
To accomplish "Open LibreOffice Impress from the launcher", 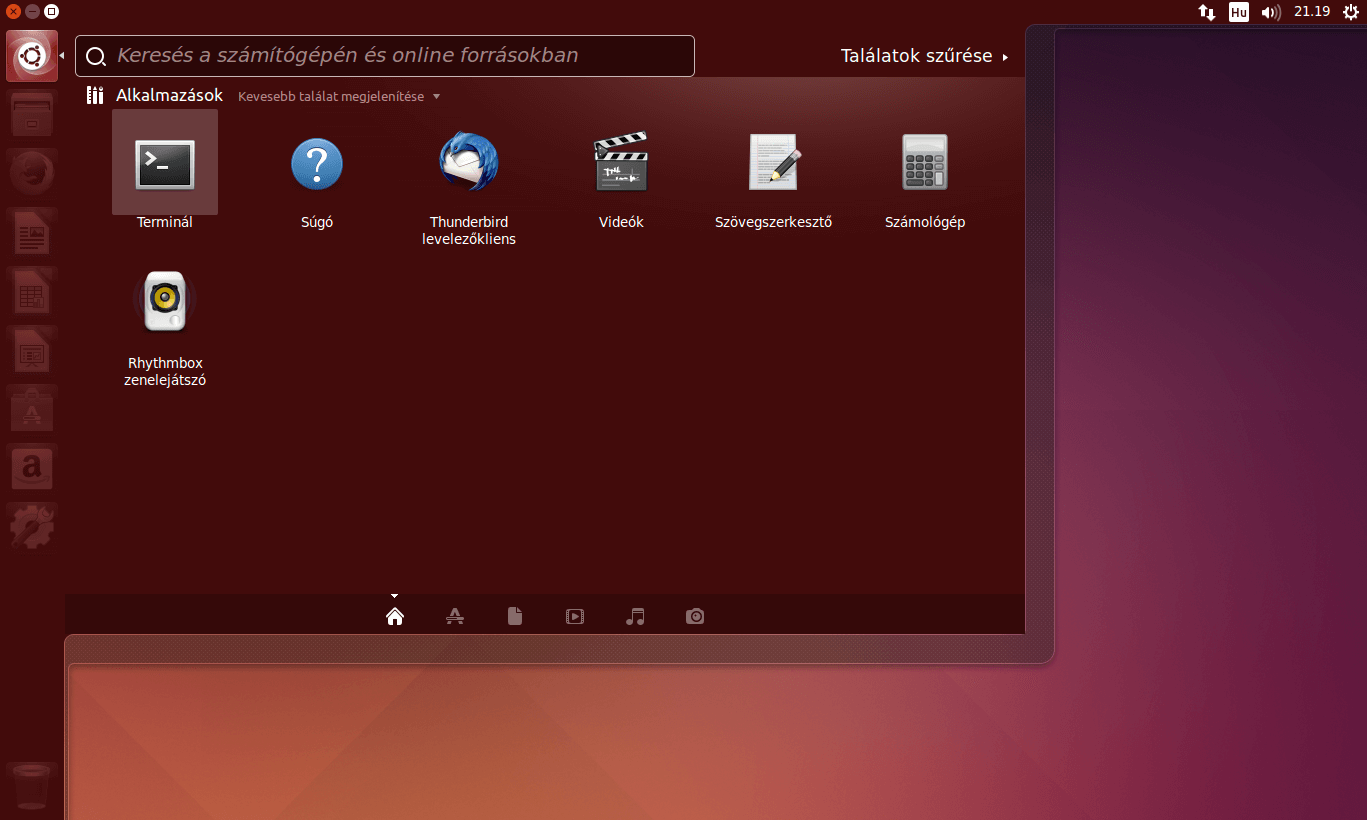I will pyautogui.click(x=32, y=351).
